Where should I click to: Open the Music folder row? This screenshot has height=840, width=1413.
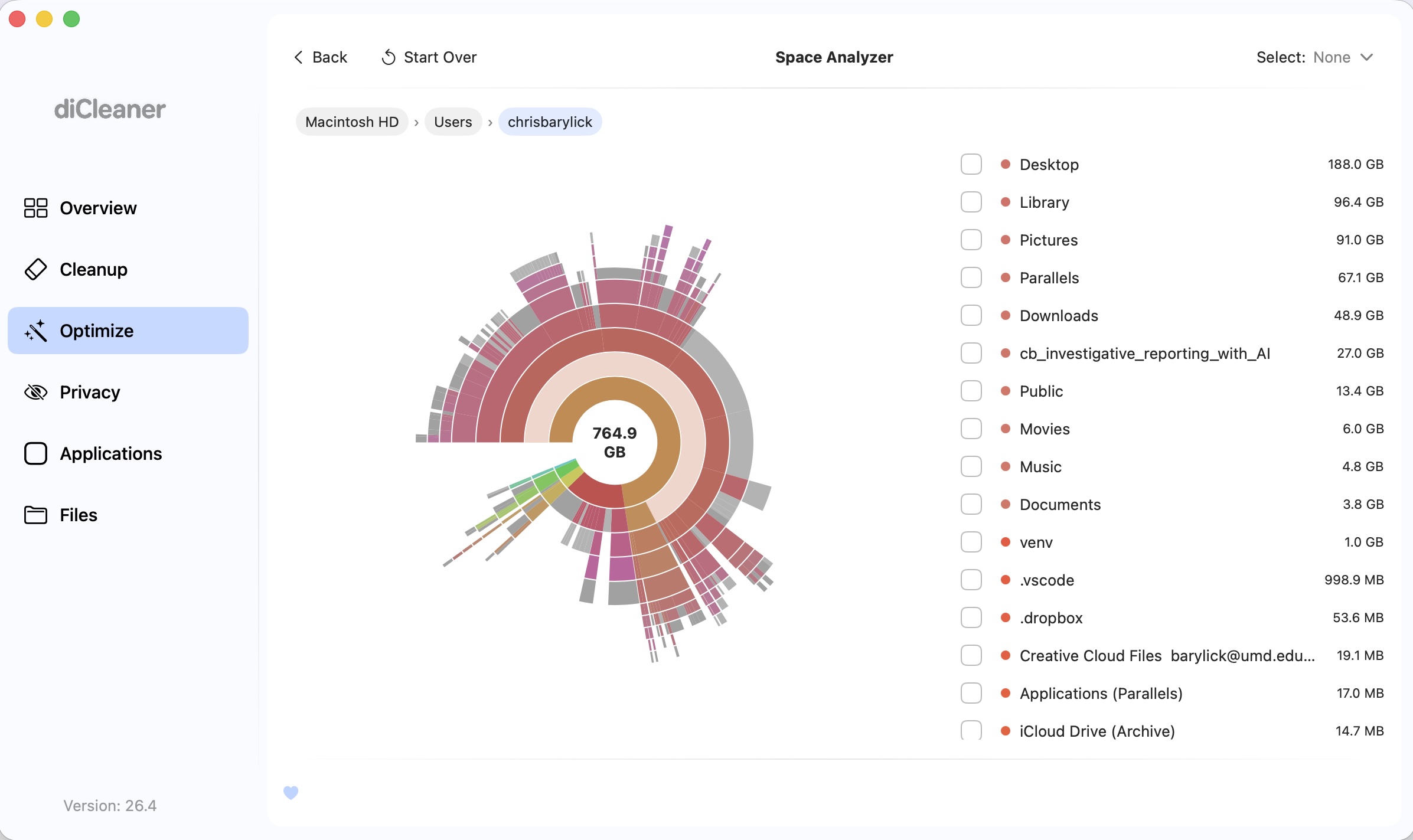pyautogui.click(x=1172, y=466)
